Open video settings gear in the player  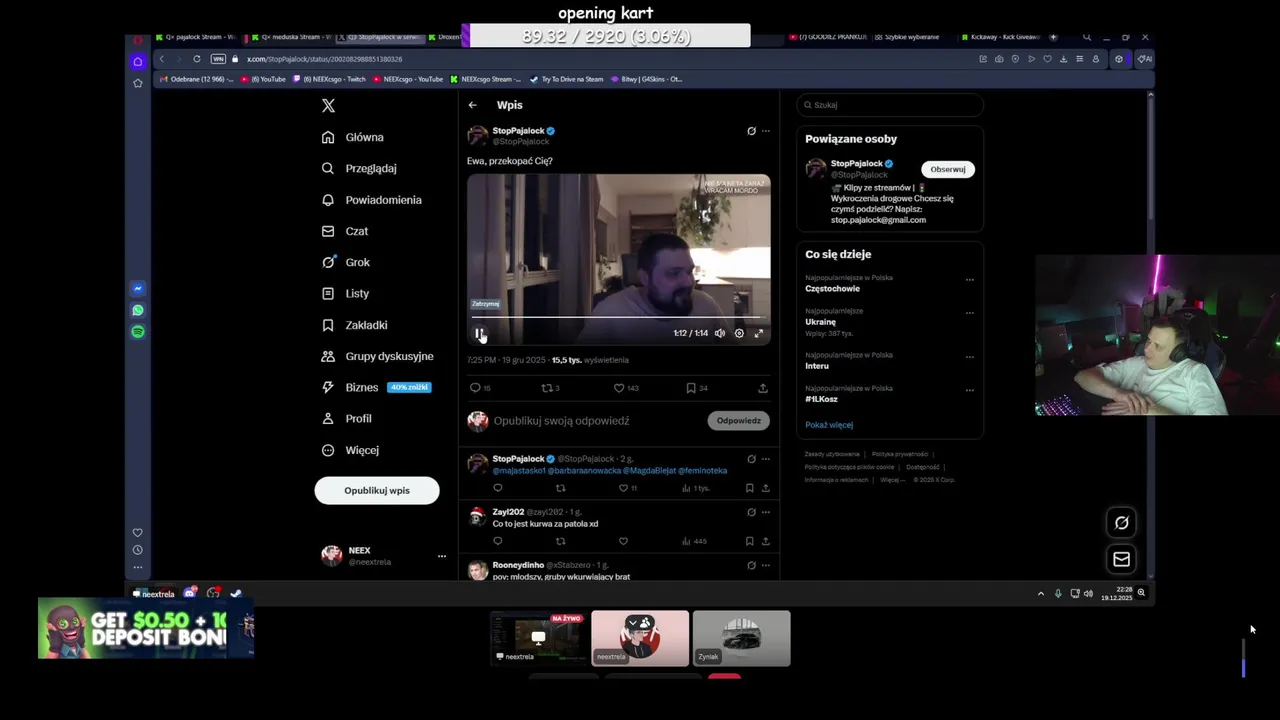click(739, 333)
